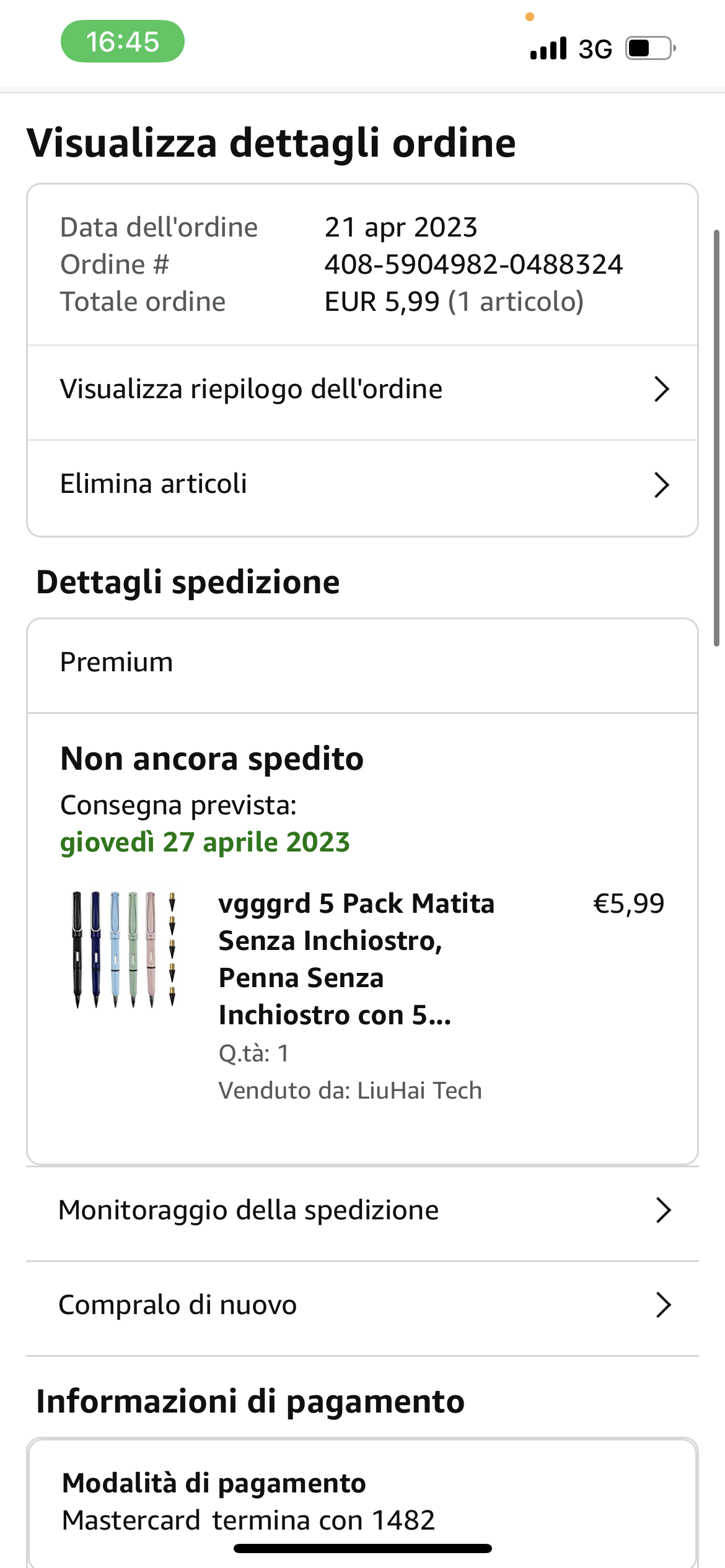
Task: Open Monitoraggio della spedizione chevron
Action: [663, 1210]
